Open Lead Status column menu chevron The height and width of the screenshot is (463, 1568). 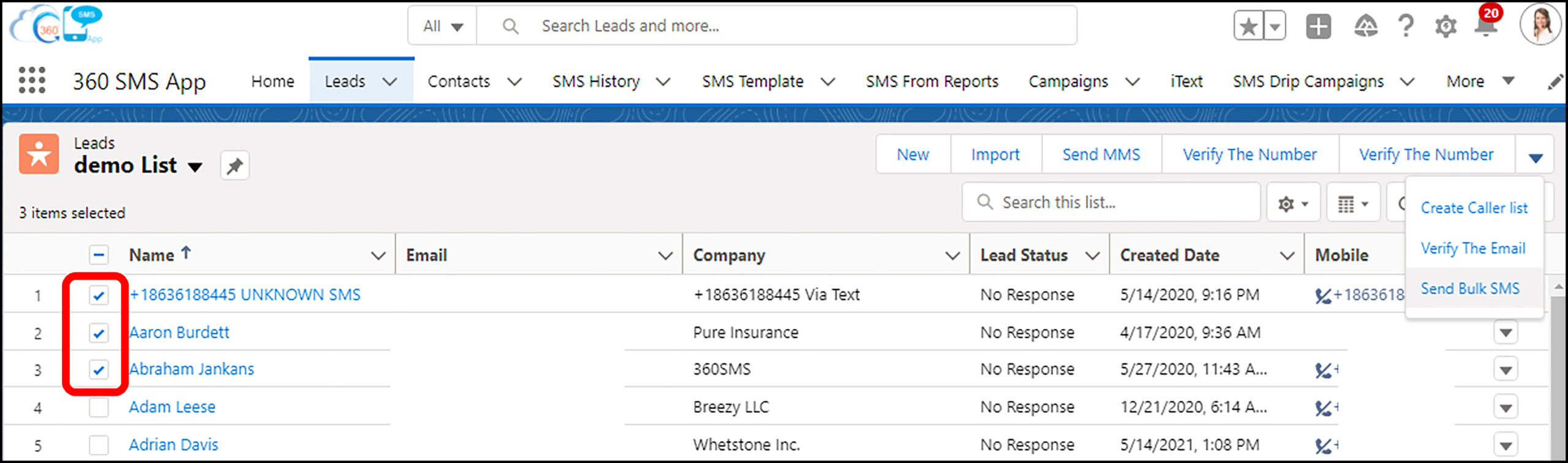1093,255
